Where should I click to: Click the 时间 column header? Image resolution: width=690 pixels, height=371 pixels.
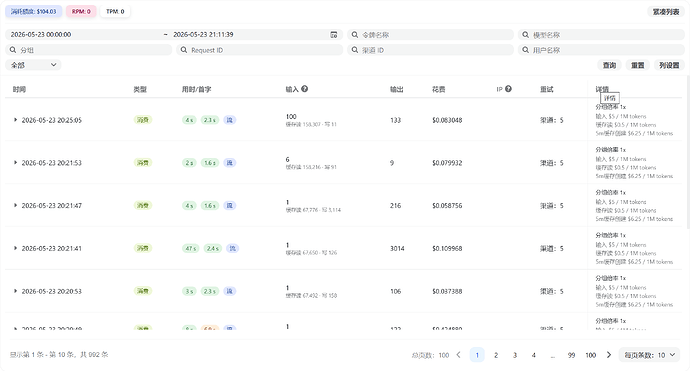19,89
